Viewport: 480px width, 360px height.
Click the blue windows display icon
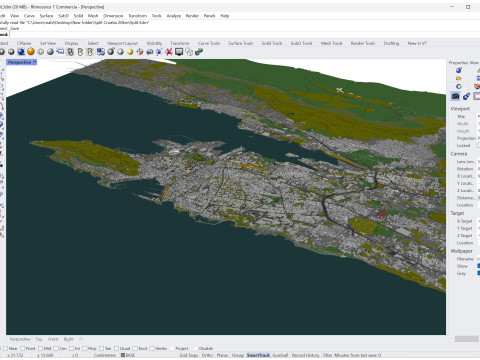tap(101, 52)
